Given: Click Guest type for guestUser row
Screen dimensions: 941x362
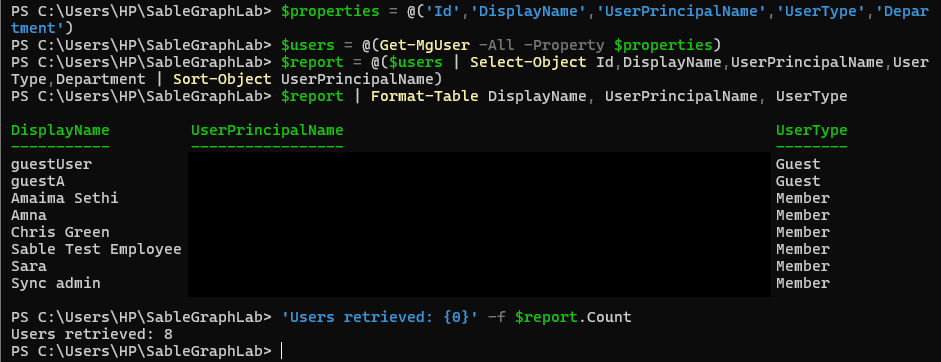Looking at the screenshot, I should tap(798, 164).
